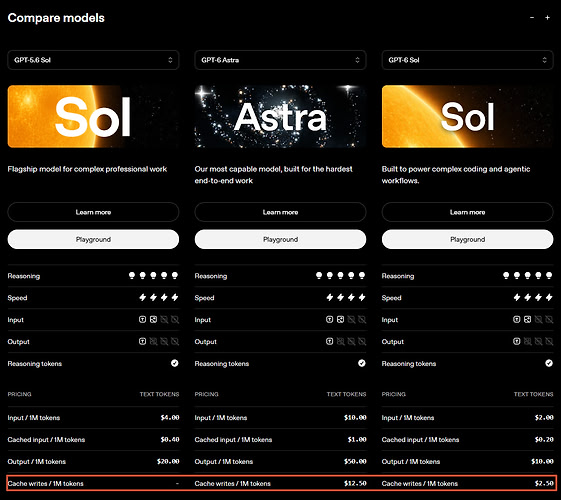Open the GPT-5.6 Sol model dropdown

click(x=93, y=60)
